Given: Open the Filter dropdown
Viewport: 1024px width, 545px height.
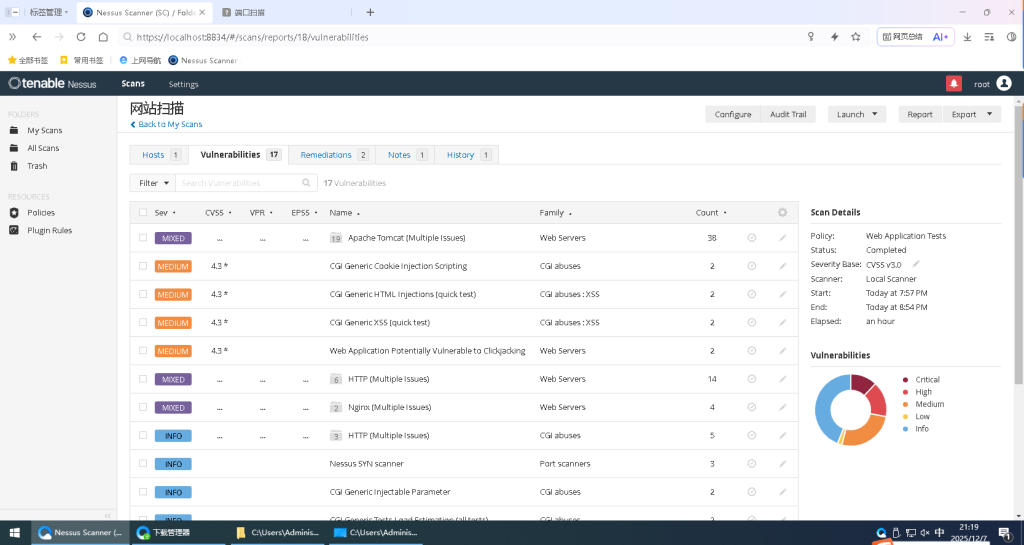Looking at the screenshot, I should point(153,183).
